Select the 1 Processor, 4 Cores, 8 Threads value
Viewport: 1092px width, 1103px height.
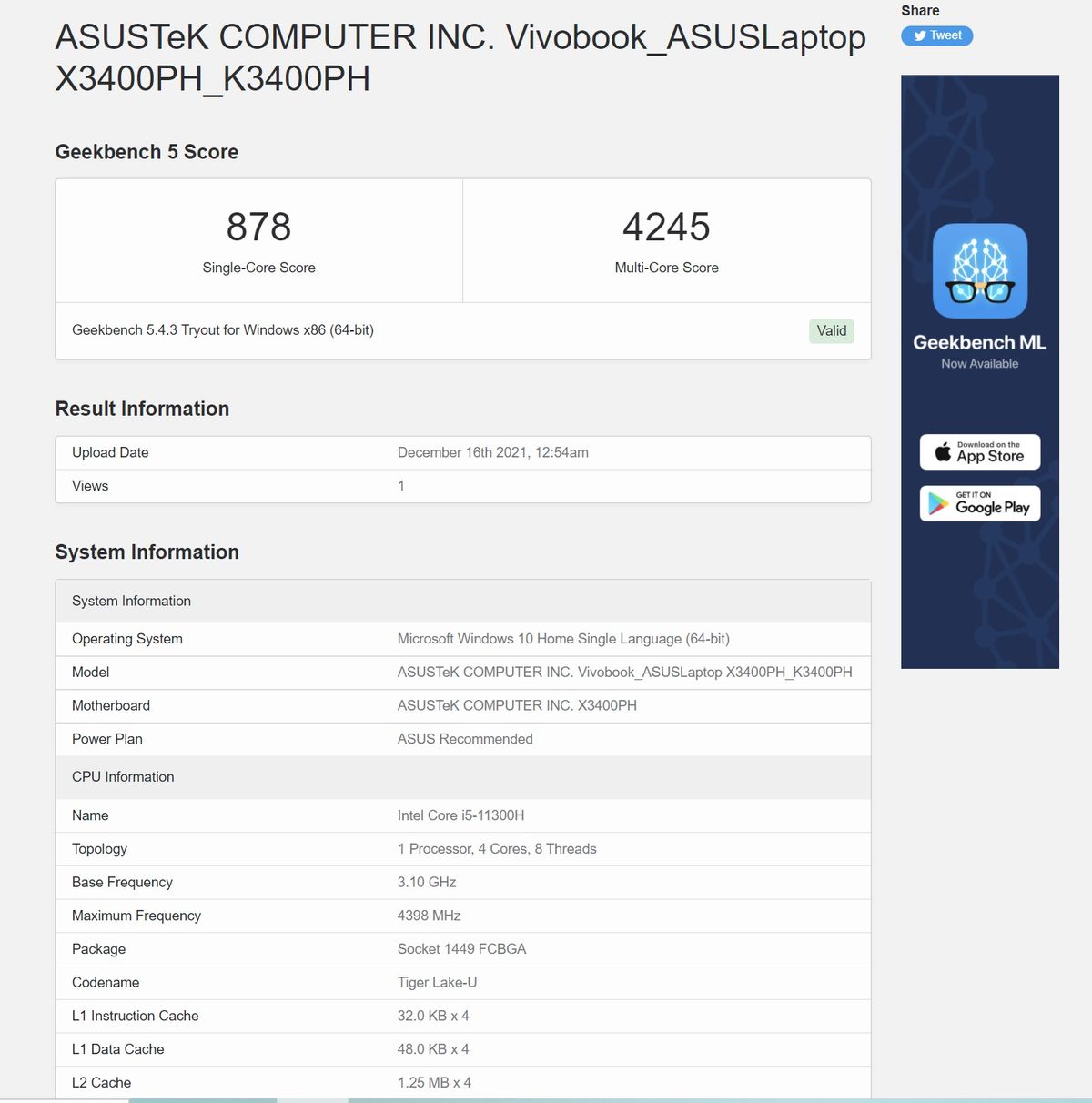pos(497,849)
